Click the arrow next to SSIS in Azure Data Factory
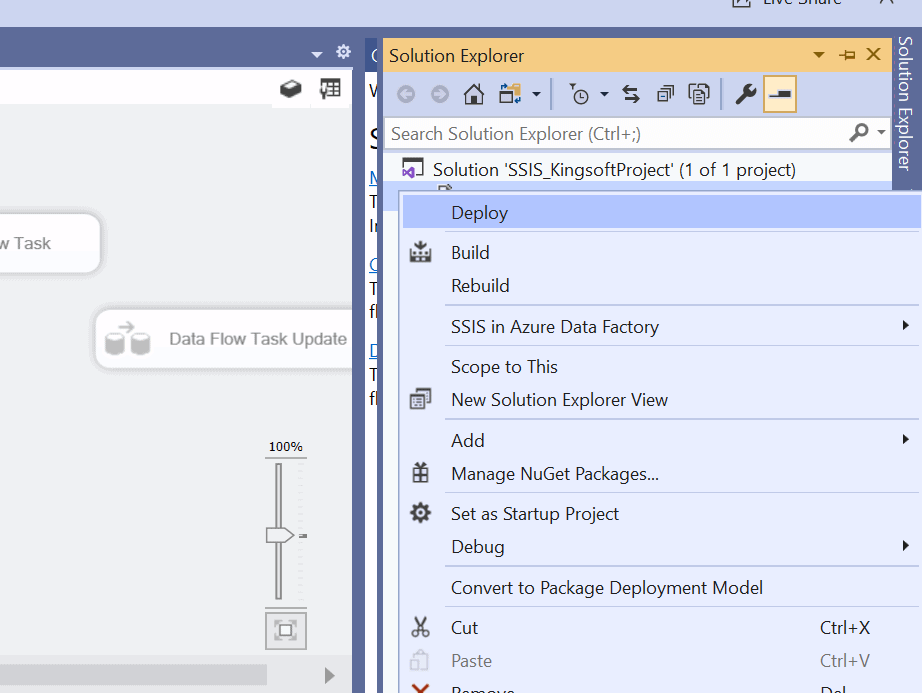922x693 pixels. click(x=906, y=325)
